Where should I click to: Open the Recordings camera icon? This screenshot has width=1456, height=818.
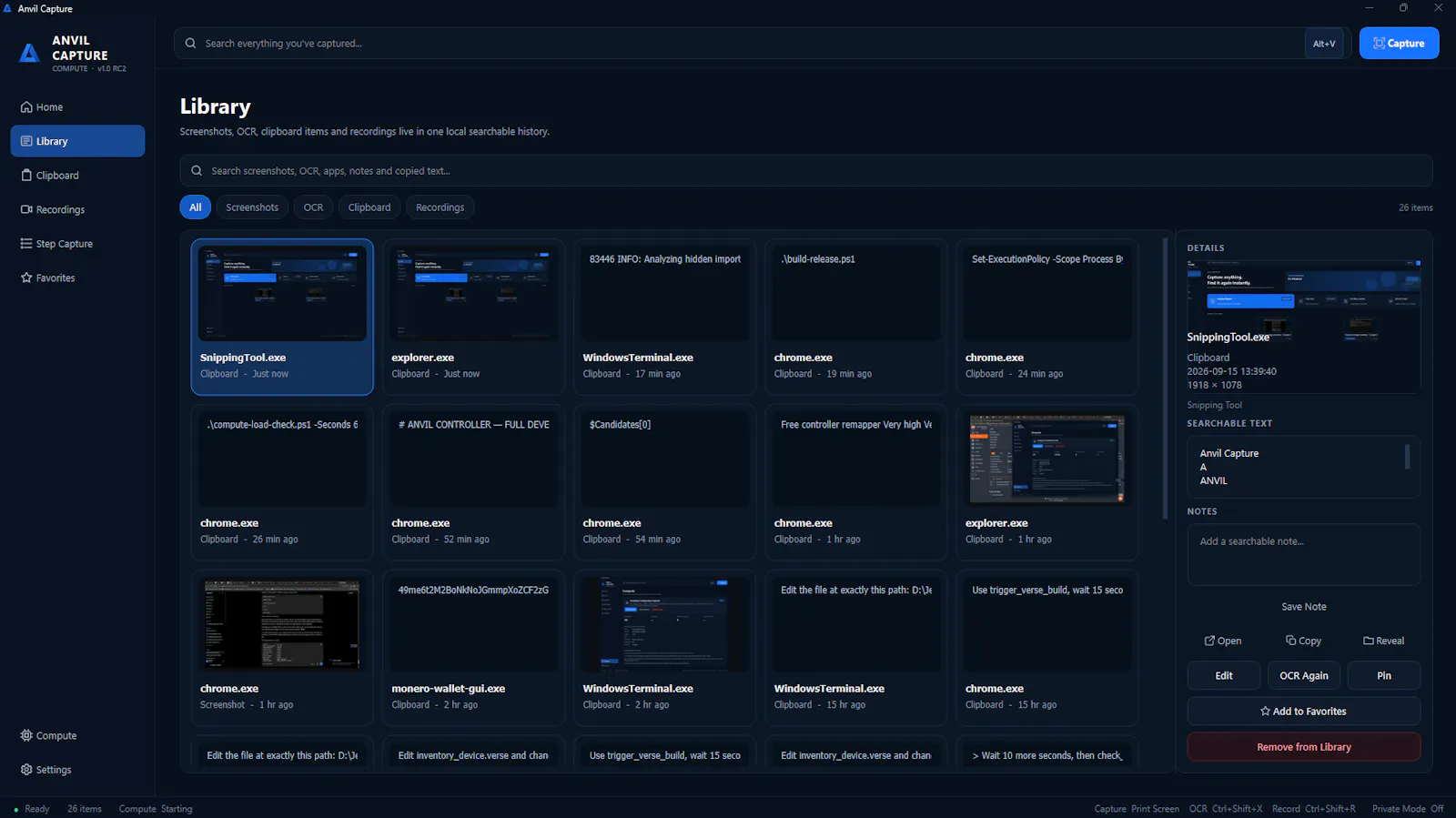pyautogui.click(x=26, y=209)
